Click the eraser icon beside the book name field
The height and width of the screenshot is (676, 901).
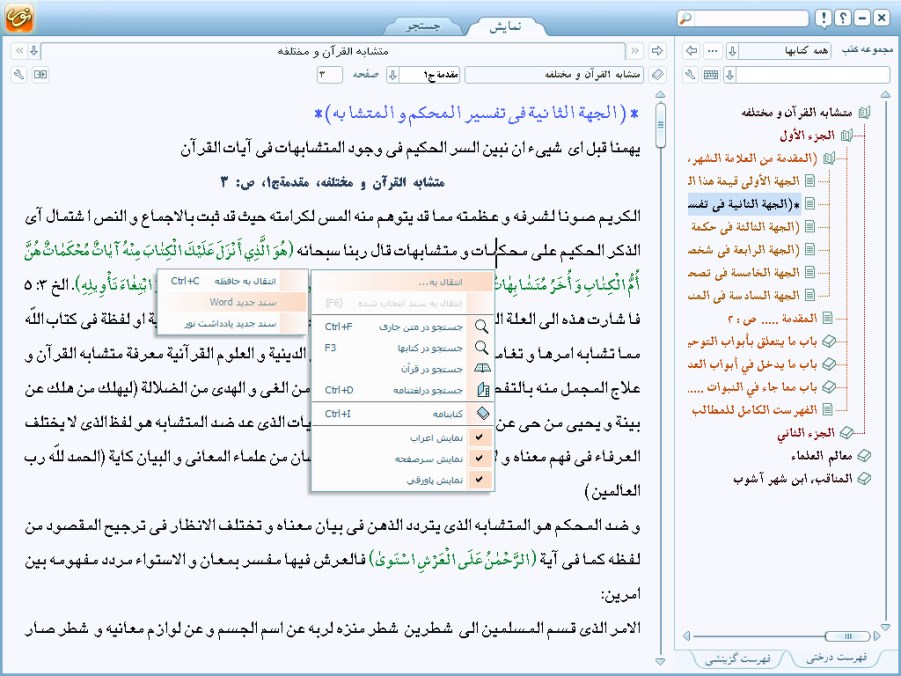[658, 74]
